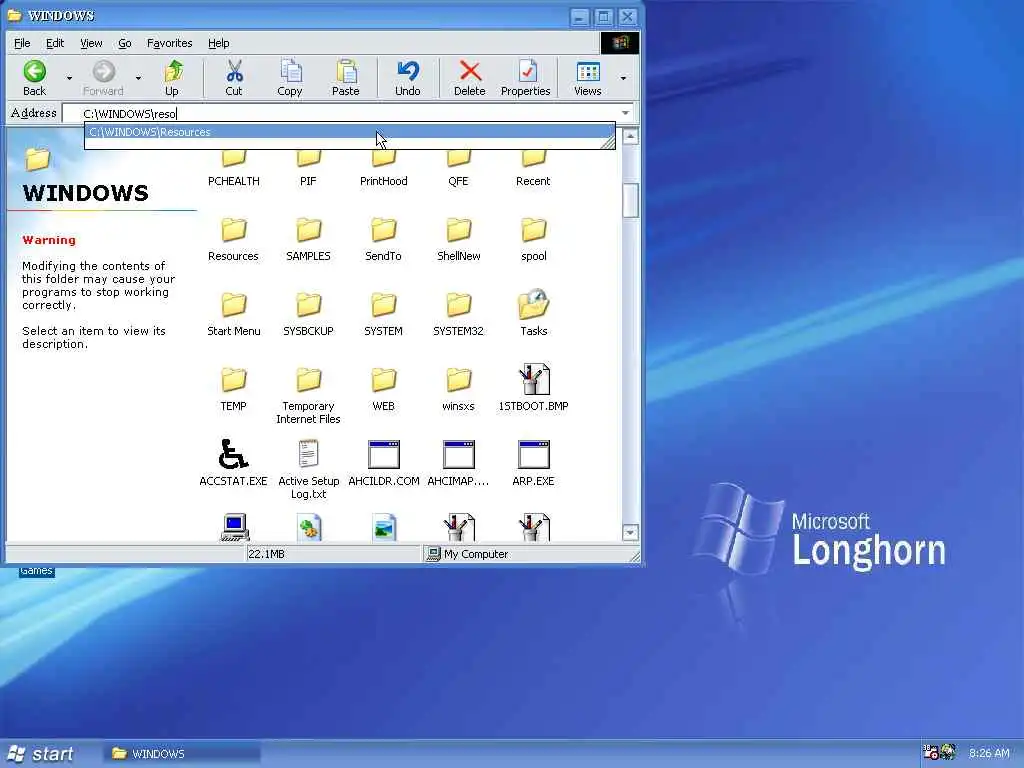Click the red Delete button
The width and height of the screenshot is (1024, 768).
pyautogui.click(x=470, y=78)
